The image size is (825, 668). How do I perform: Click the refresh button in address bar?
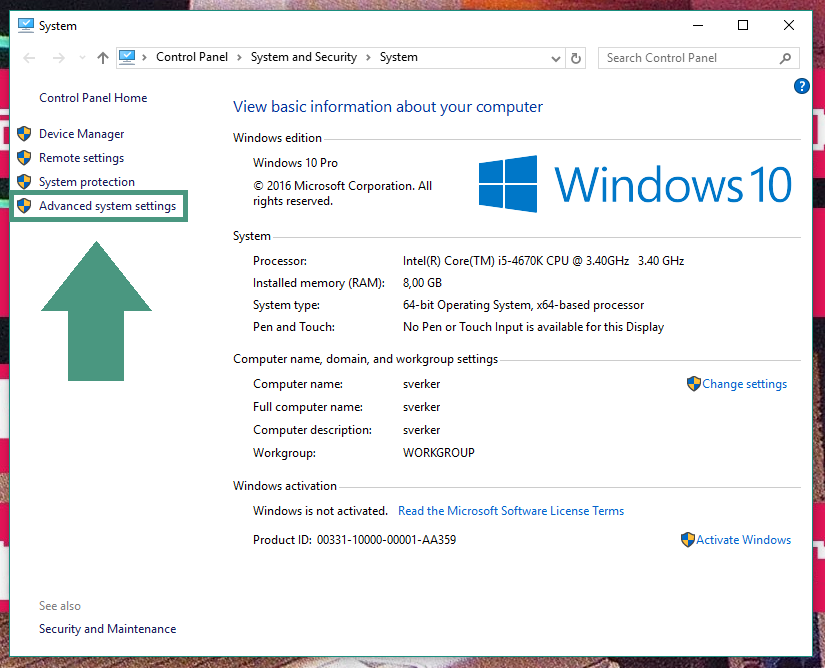click(x=576, y=58)
